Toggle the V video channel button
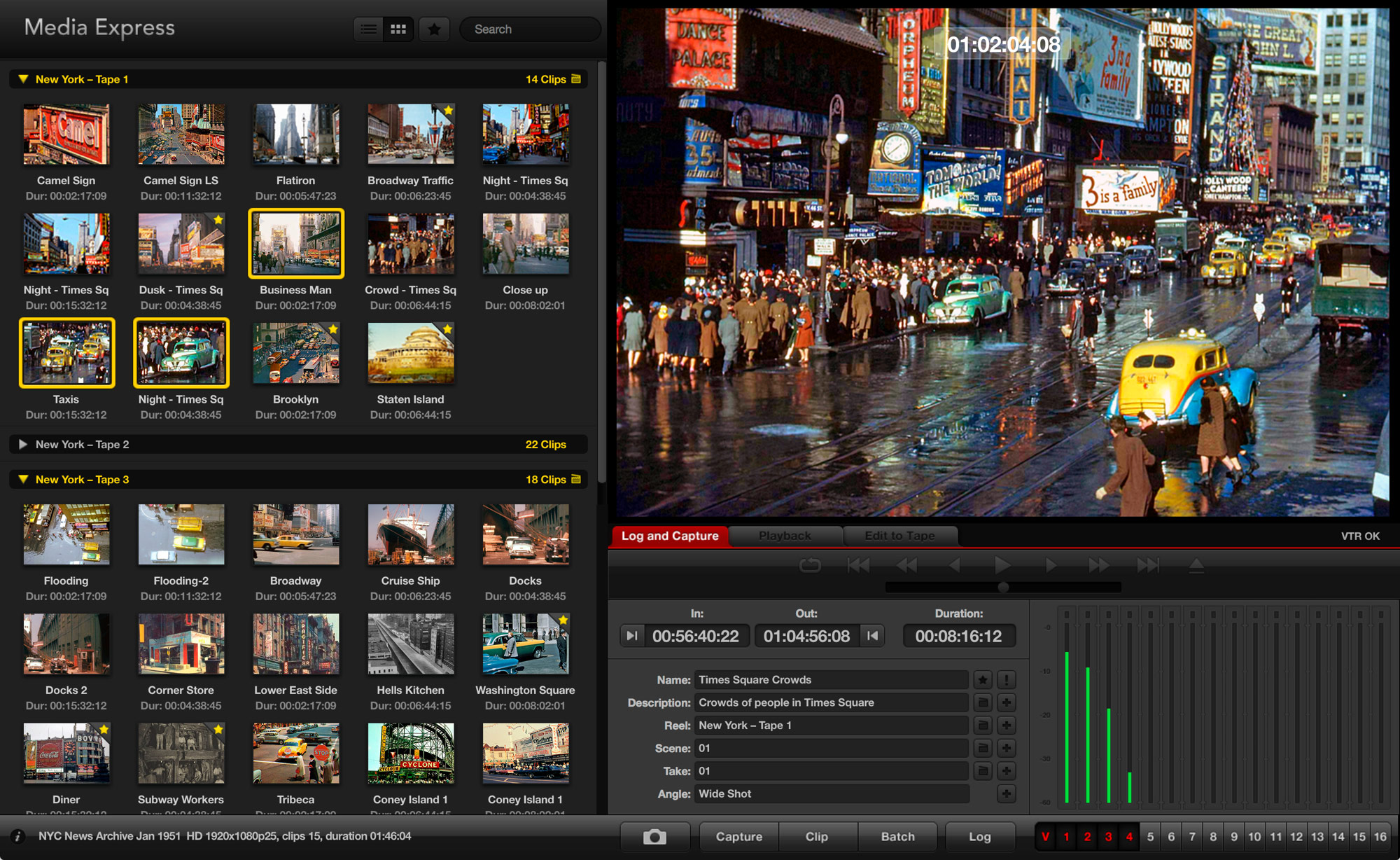1400x860 pixels. 1045,836
